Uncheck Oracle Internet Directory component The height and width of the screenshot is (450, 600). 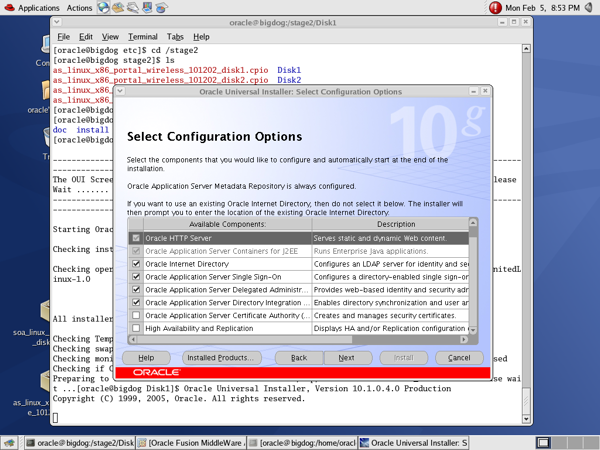pos(136,264)
